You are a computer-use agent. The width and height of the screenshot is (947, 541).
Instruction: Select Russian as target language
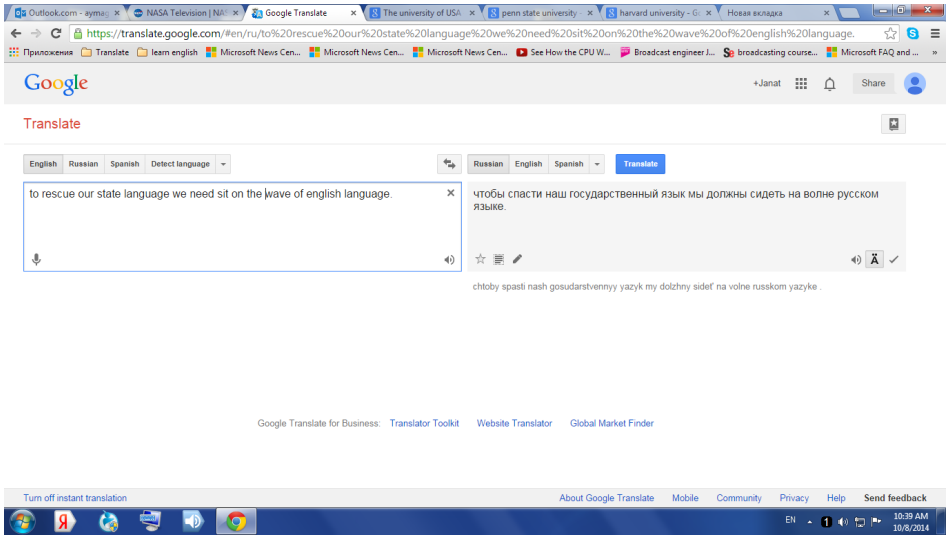point(488,164)
